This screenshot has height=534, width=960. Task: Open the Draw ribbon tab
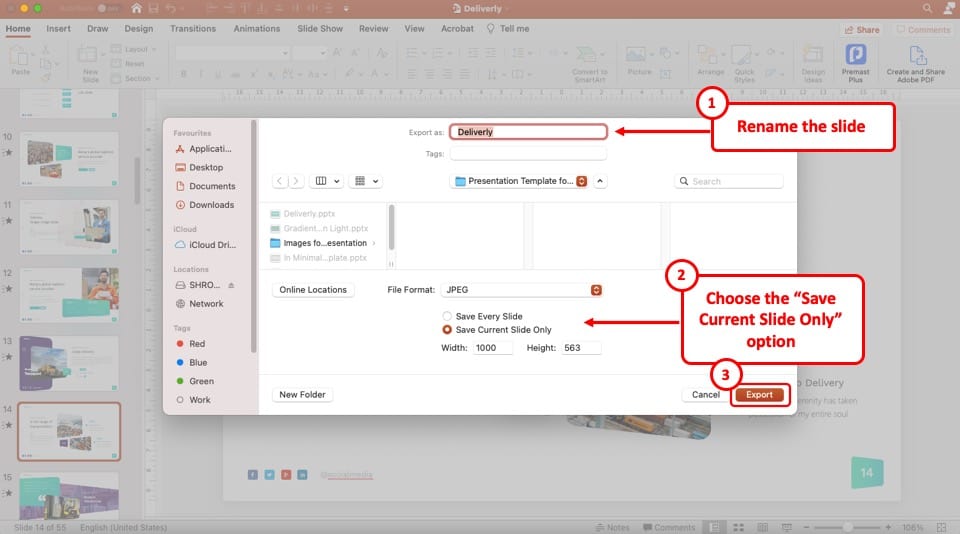97,29
